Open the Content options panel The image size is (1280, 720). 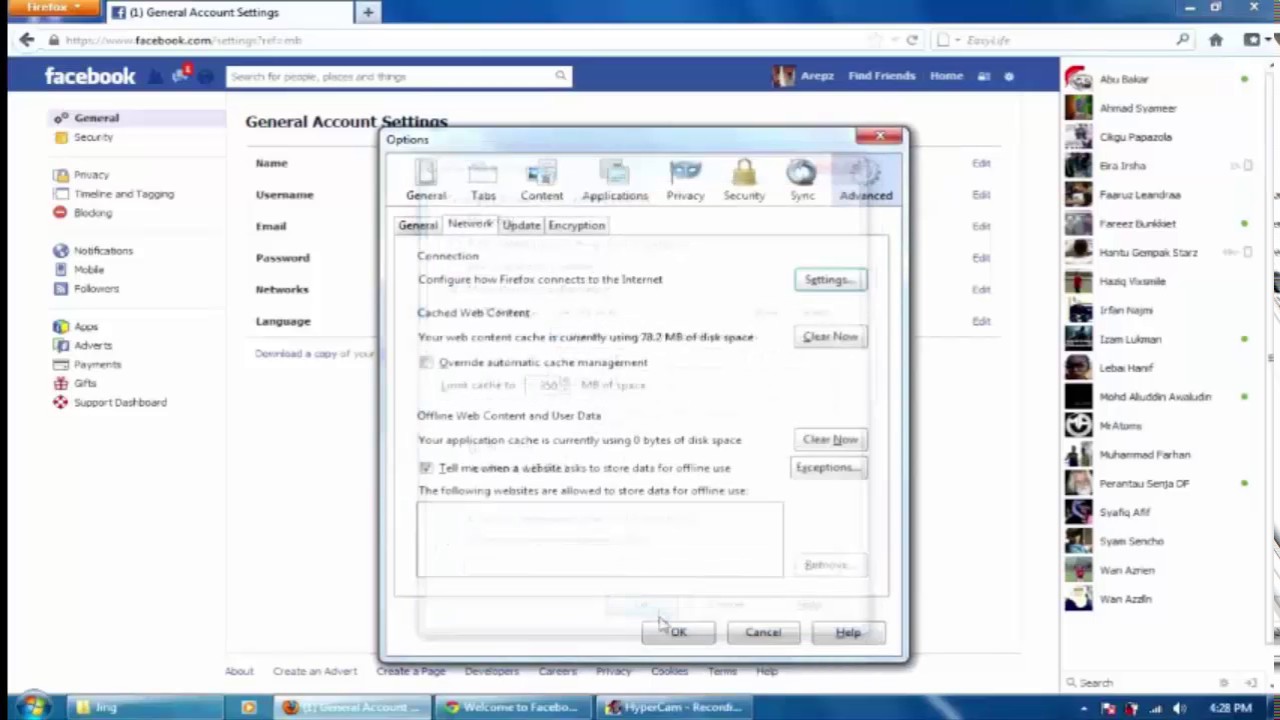[541, 181]
